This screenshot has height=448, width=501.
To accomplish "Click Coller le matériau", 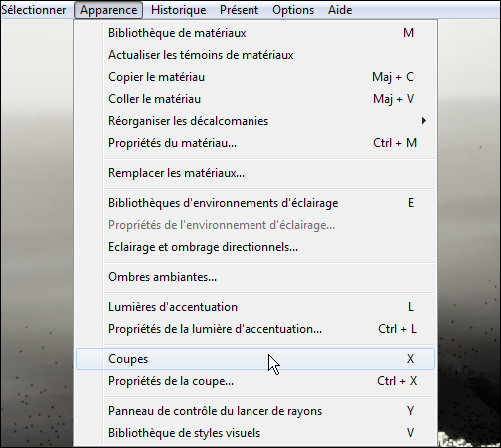I will click(x=255, y=99).
